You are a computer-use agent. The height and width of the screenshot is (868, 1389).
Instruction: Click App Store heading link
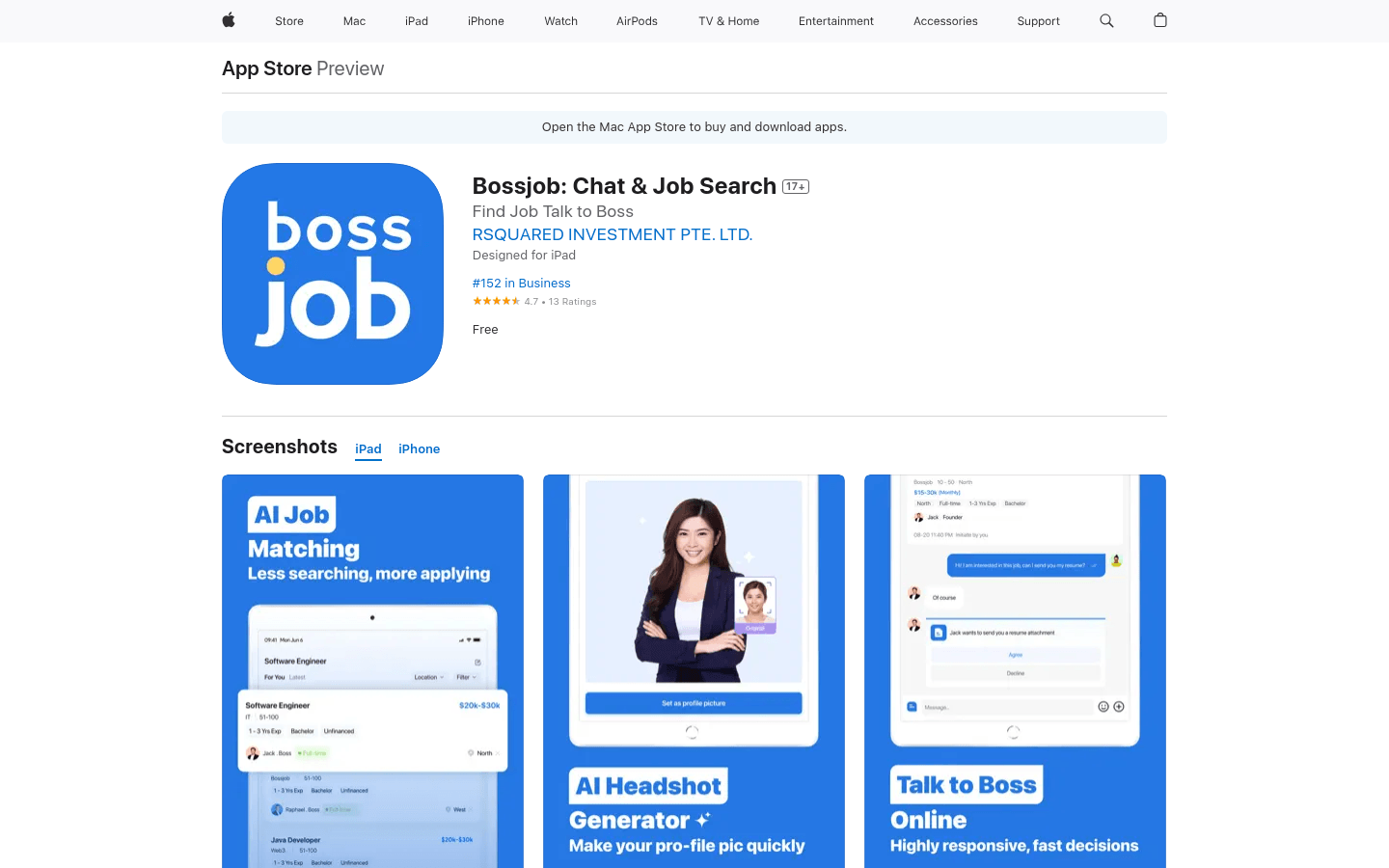tap(267, 68)
